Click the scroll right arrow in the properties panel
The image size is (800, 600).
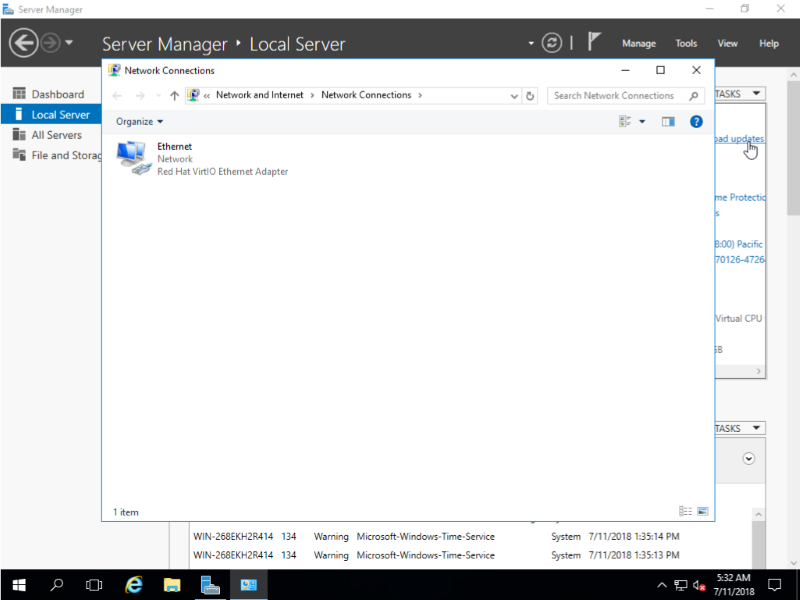pyautogui.click(x=758, y=371)
